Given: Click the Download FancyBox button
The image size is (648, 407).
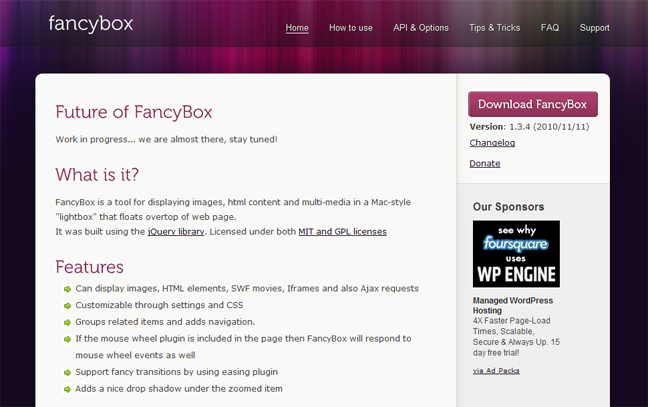Looking at the screenshot, I should coord(533,104).
